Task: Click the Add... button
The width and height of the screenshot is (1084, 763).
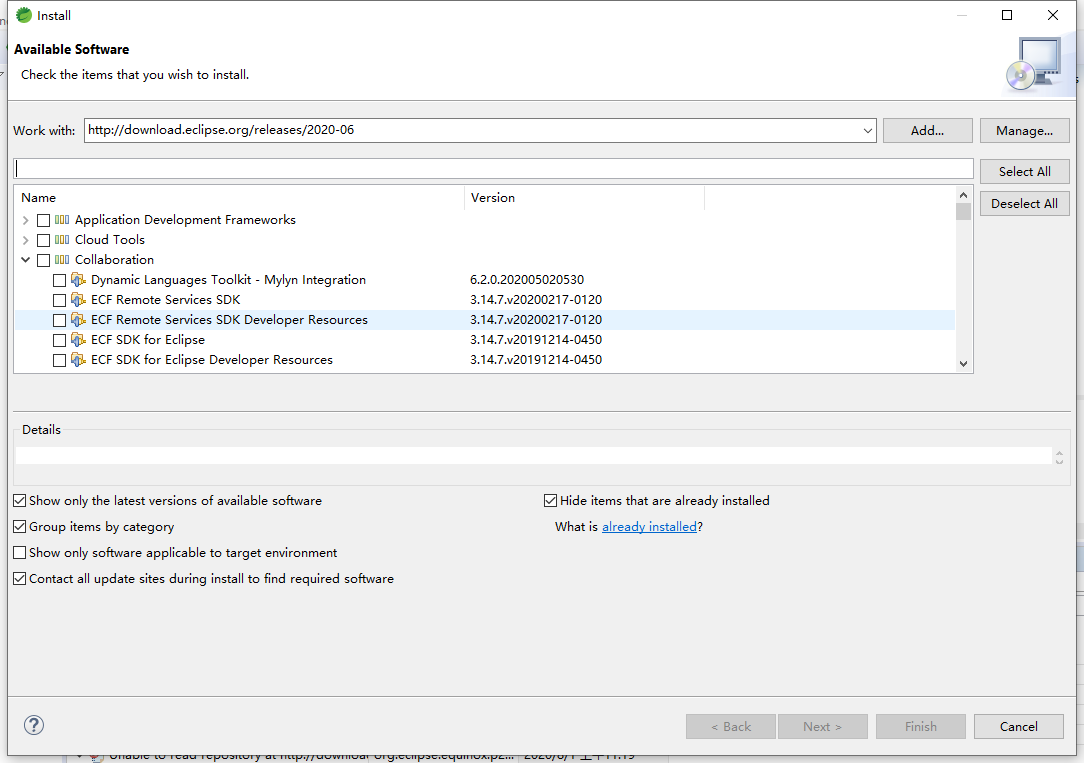Action: click(x=927, y=131)
